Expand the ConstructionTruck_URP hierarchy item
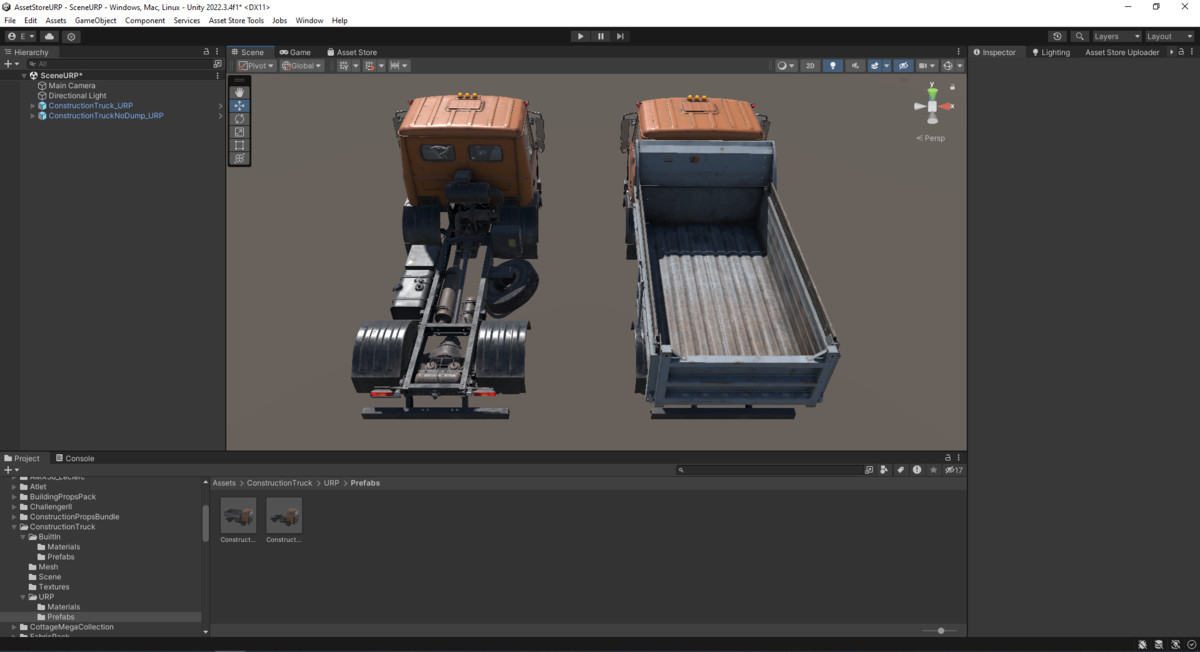This screenshot has height=652, width=1200. [33, 105]
